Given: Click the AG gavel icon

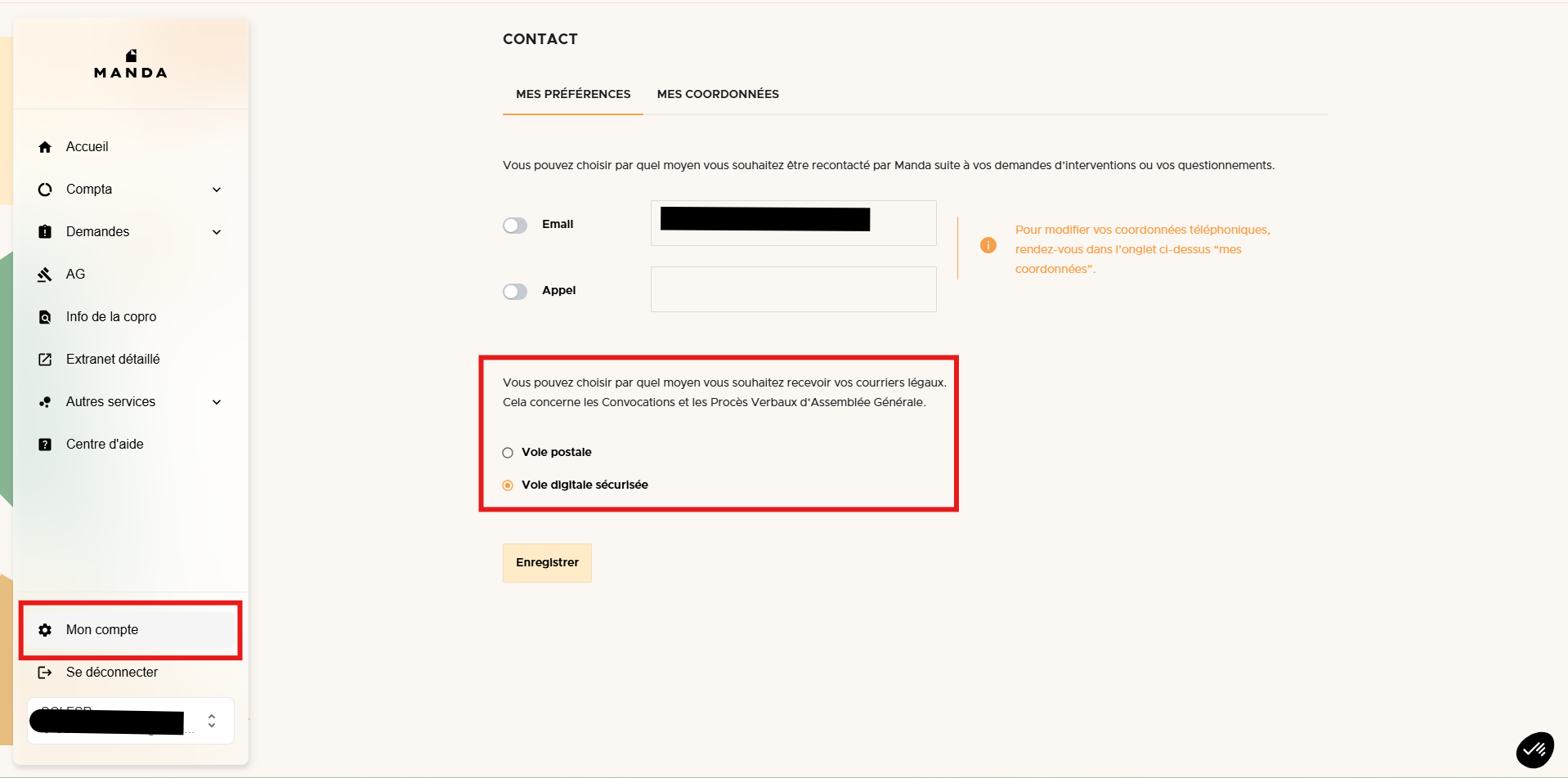Looking at the screenshot, I should tap(45, 275).
